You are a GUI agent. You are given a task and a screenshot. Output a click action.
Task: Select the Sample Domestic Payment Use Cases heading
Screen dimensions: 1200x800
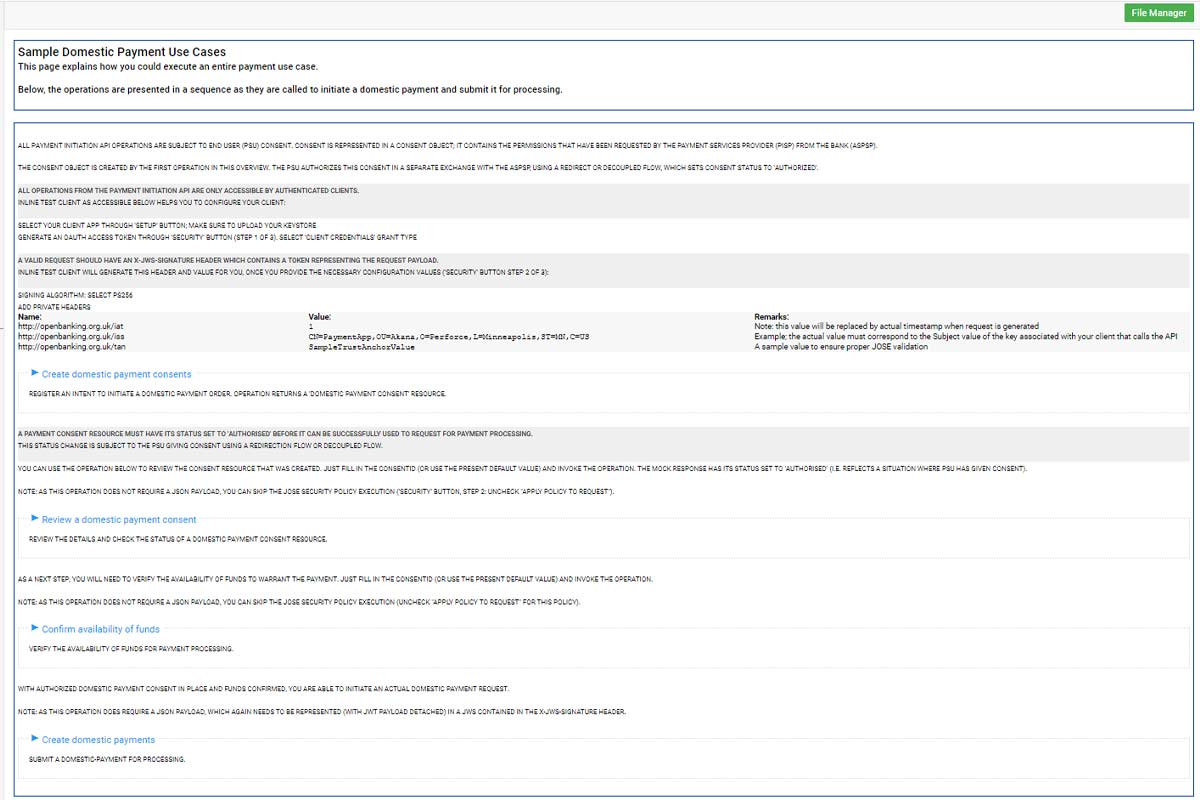pyautogui.click(x=122, y=52)
